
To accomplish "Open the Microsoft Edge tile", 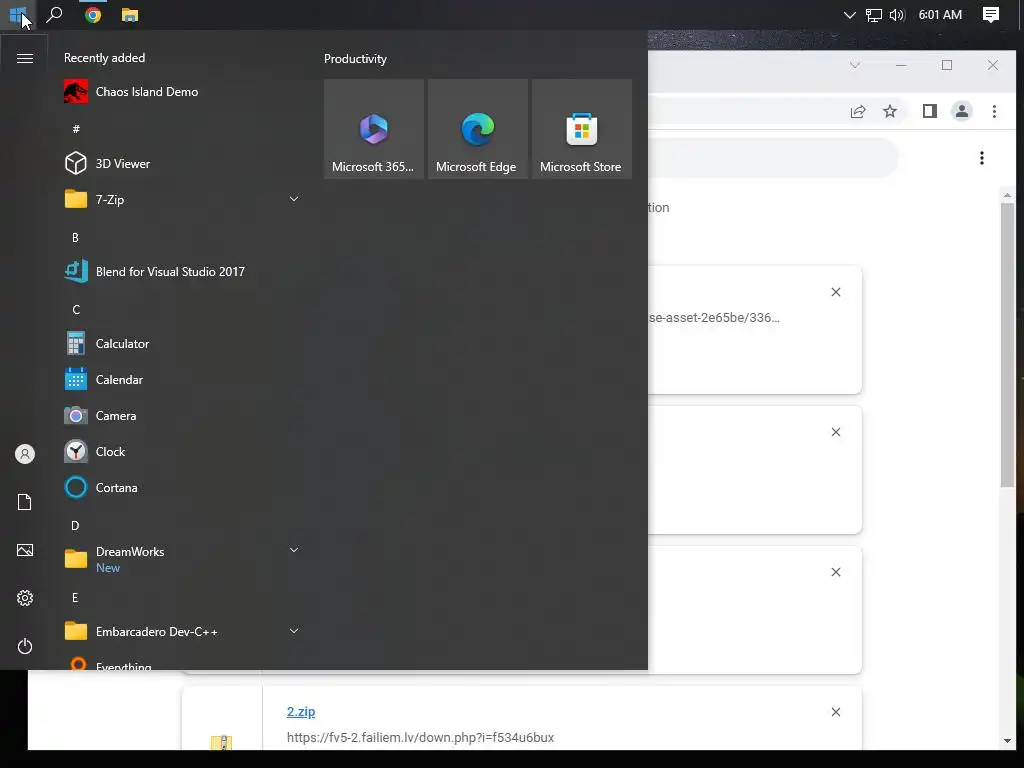I will click(477, 129).
